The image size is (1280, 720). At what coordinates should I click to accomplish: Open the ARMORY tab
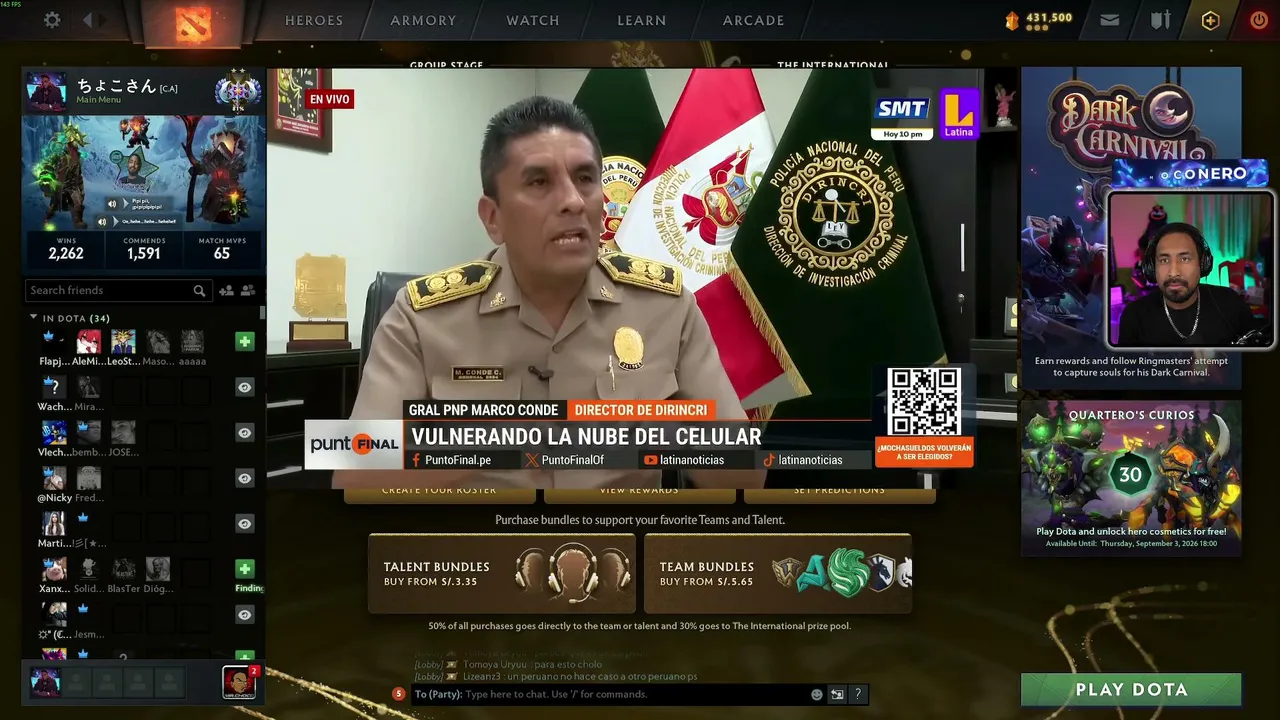click(x=423, y=20)
